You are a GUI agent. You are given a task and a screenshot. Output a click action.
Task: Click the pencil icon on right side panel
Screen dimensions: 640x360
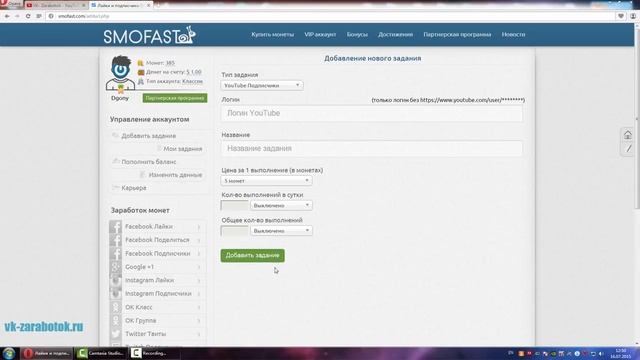[x=629, y=149]
